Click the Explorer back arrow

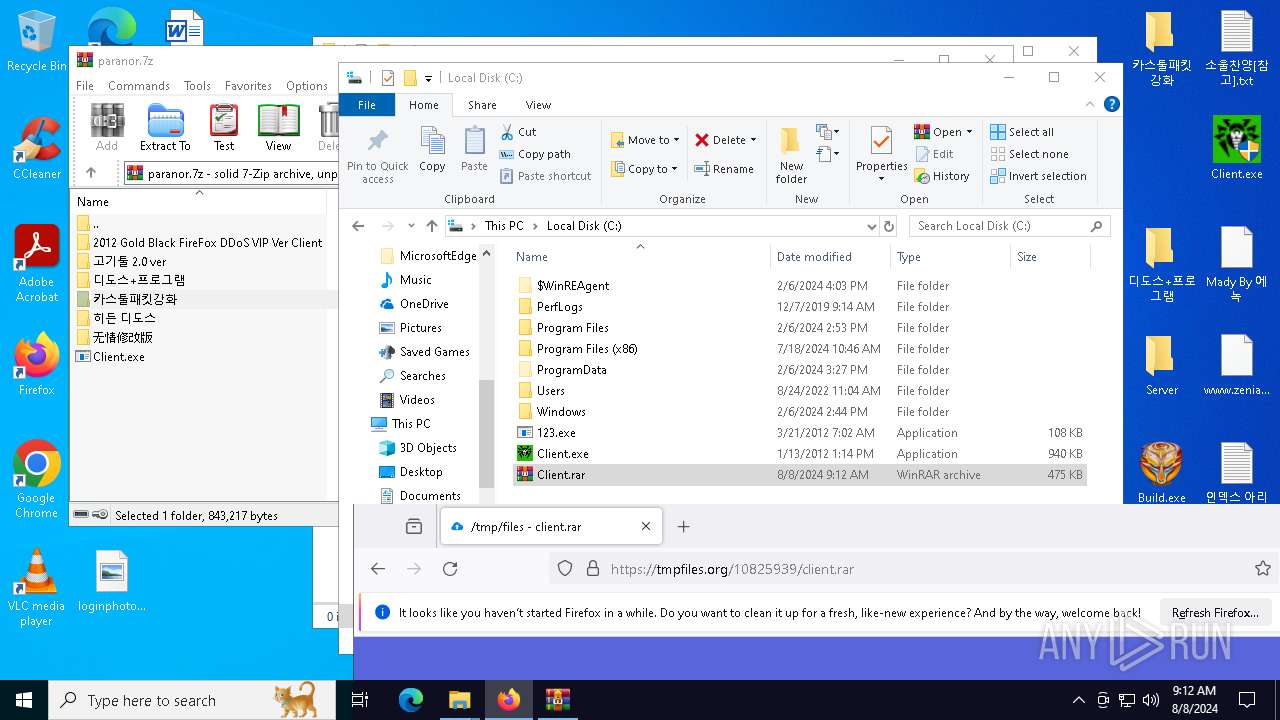click(359, 226)
